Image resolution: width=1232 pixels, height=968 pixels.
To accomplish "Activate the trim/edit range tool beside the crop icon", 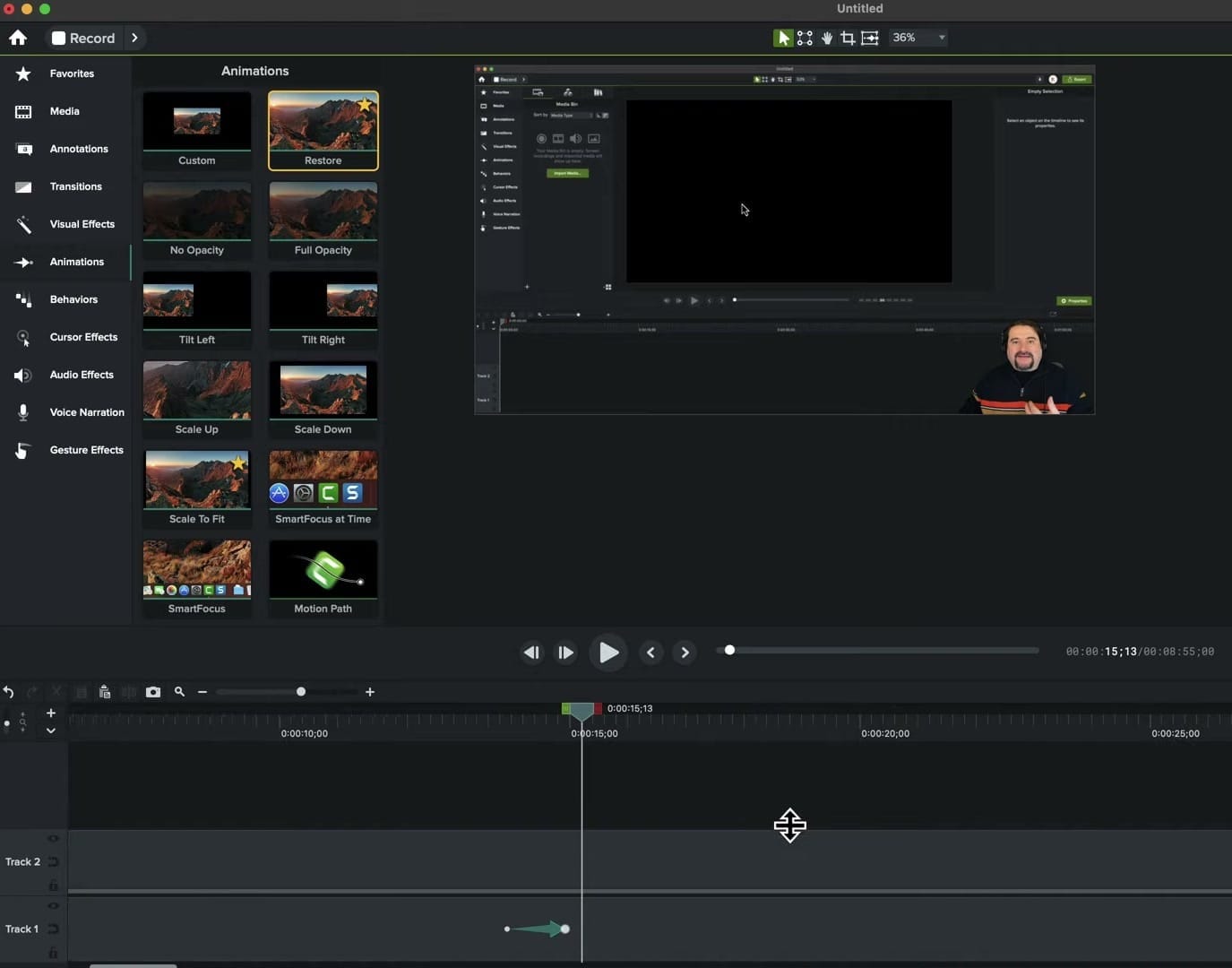I will click(x=869, y=38).
